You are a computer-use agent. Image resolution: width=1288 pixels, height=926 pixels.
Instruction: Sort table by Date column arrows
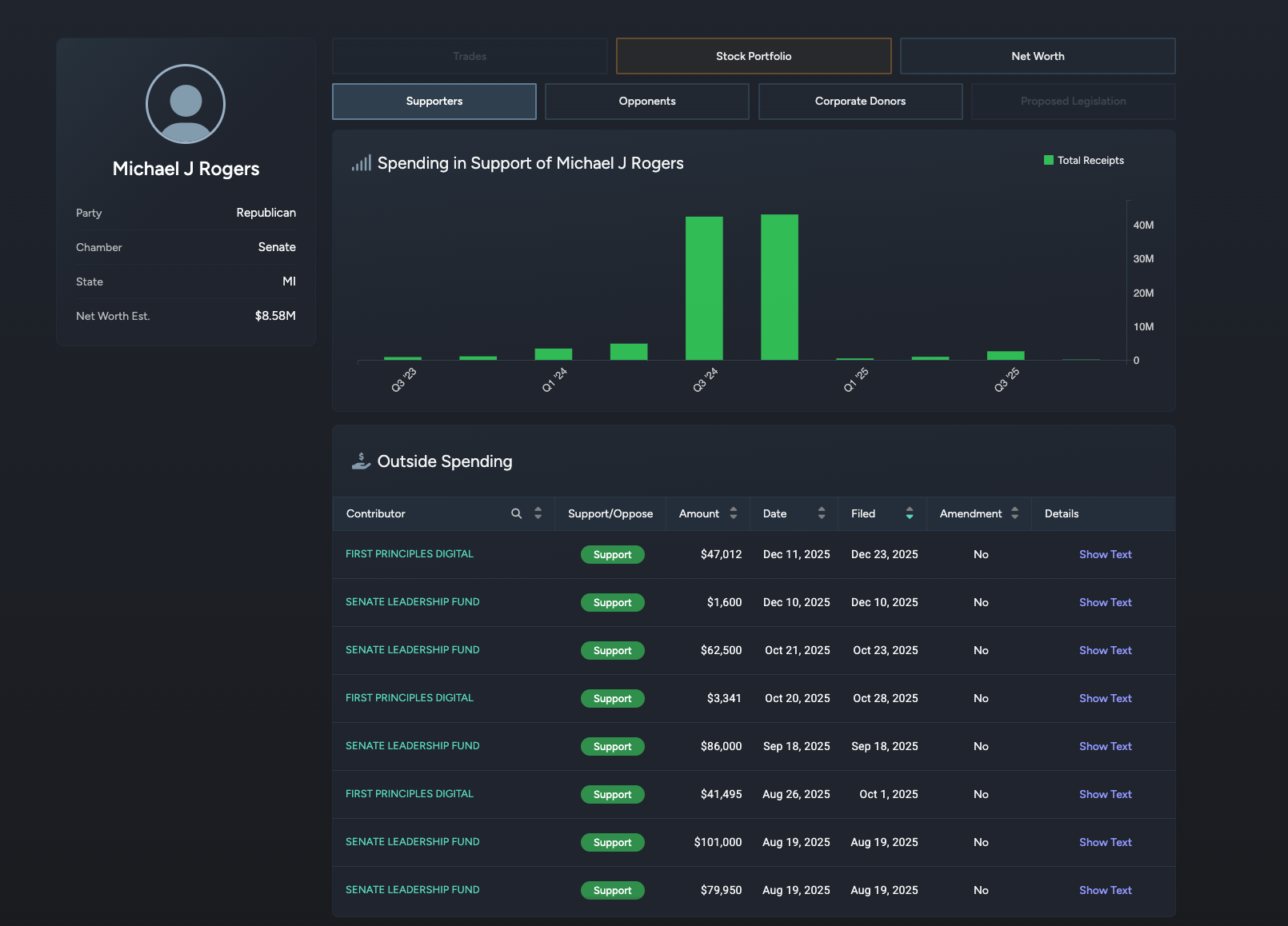[x=821, y=513]
